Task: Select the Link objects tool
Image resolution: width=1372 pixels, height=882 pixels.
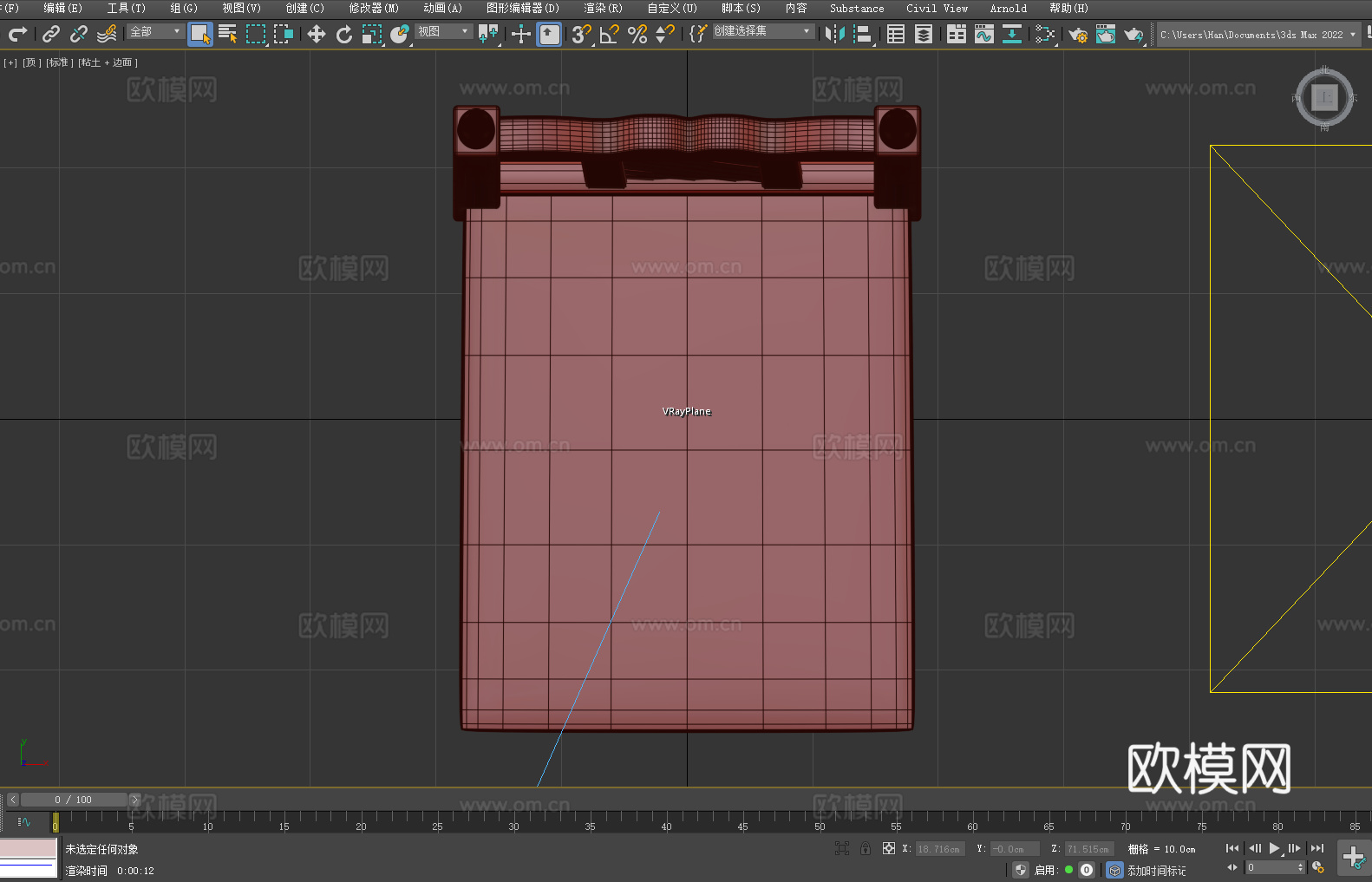Action: coord(51,34)
